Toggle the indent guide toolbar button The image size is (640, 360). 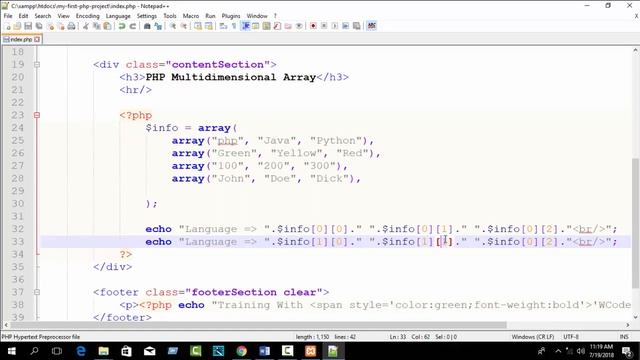[x=245, y=26]
